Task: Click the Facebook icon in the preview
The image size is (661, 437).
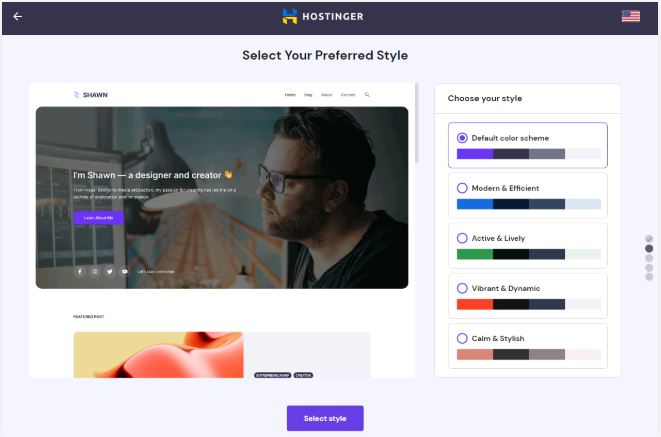Action: [80, 271]
